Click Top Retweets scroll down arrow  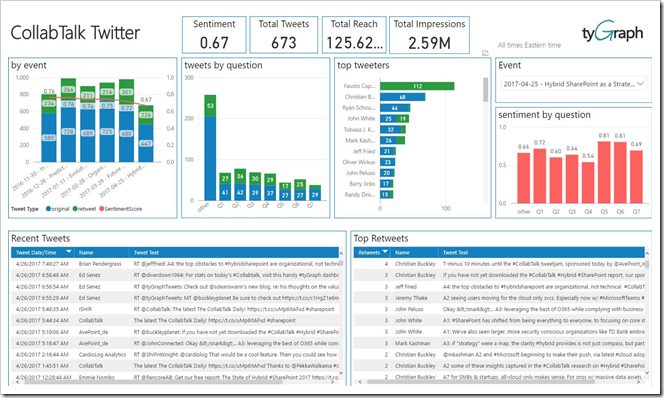(647, 373)
